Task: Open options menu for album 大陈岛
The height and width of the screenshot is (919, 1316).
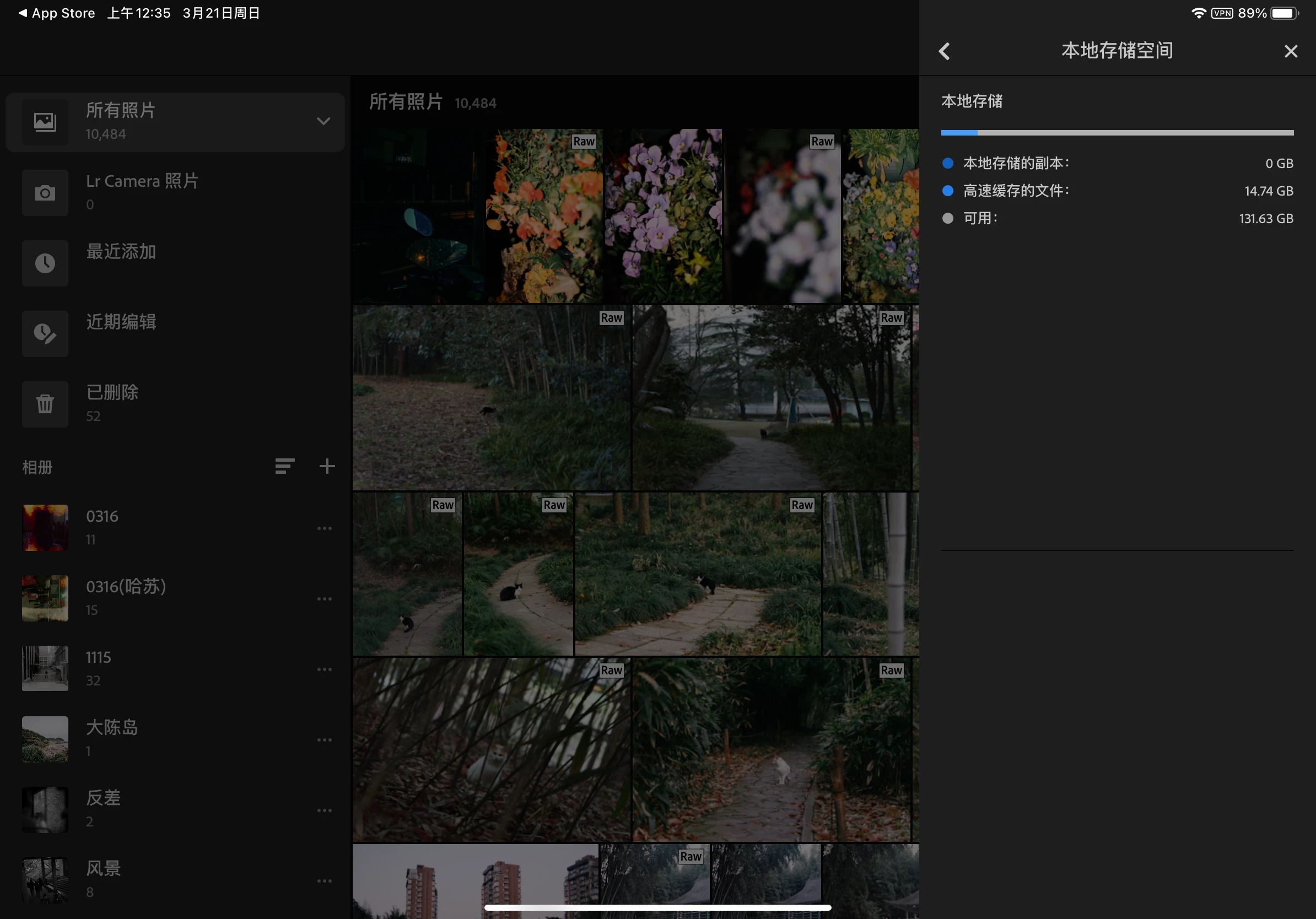Action: [325, 740]
